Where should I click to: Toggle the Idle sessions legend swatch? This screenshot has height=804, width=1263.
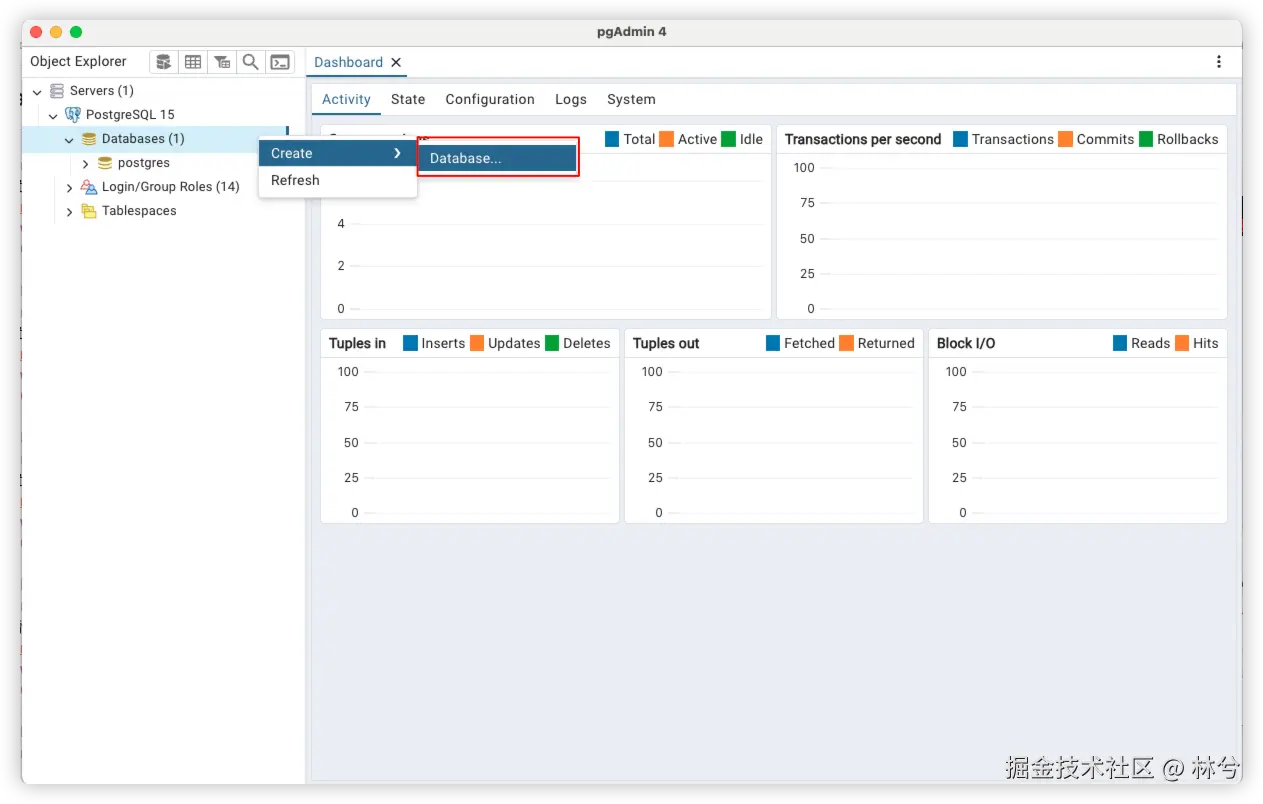pyautogui.click(x=728, y=139)
